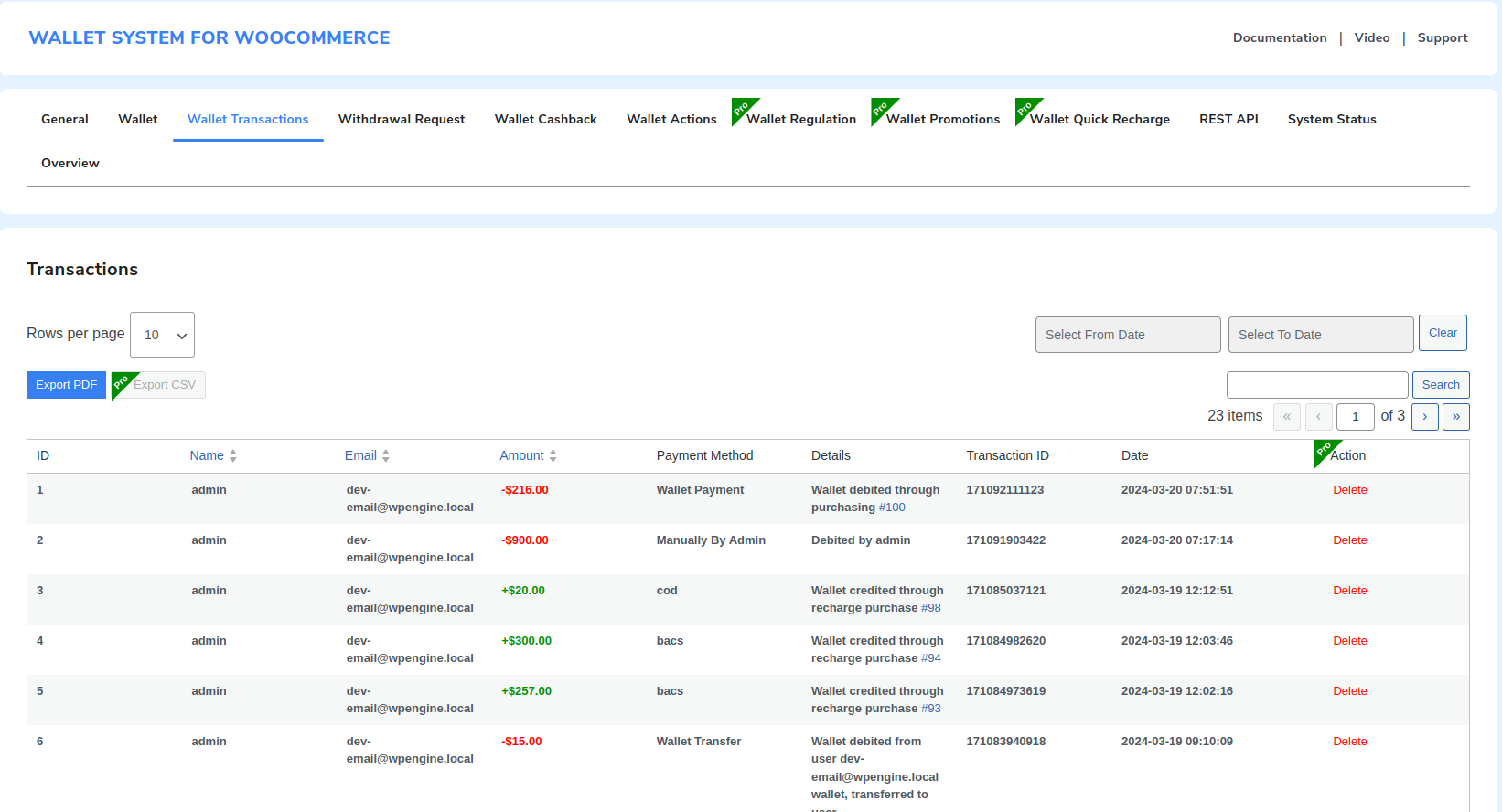Click the 23 items count label
The width and height of the screenshot is (1502, 812).
click(x=1235, y=416)
